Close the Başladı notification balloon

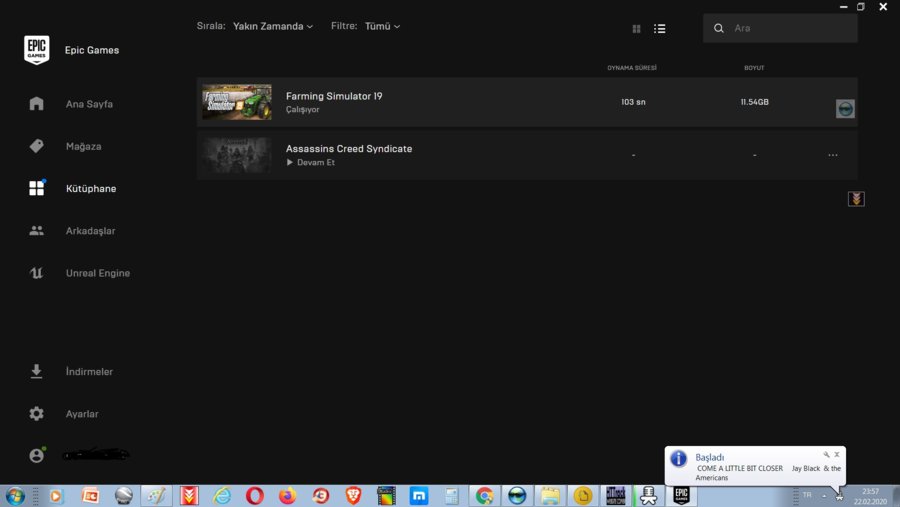(837, 454)
